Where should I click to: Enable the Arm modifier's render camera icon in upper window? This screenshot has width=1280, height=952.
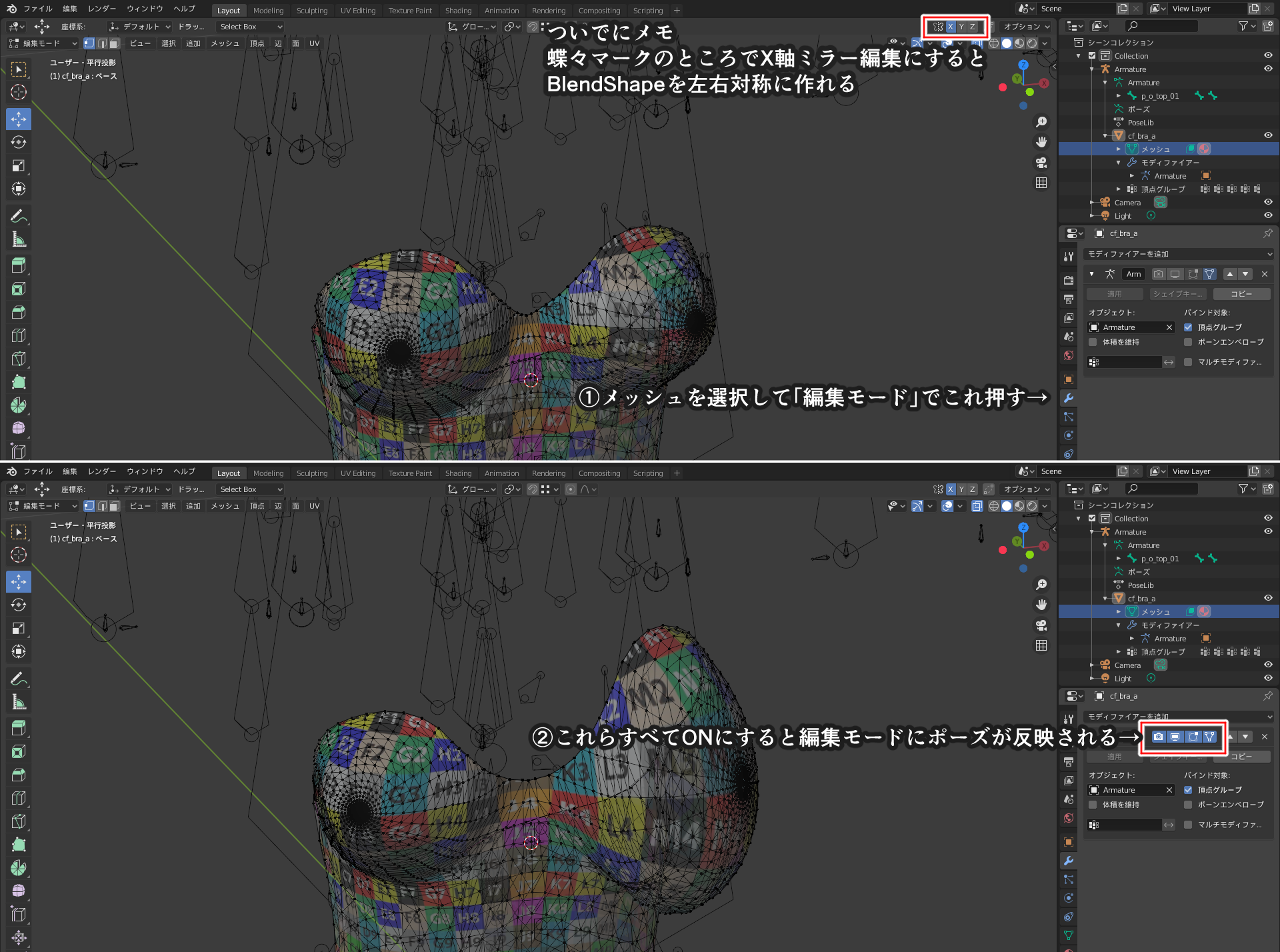(x=1159, y=274)
